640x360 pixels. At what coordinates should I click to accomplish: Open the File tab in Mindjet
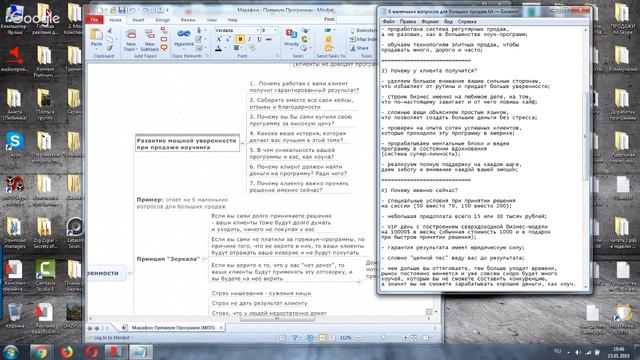pos(94,20)
